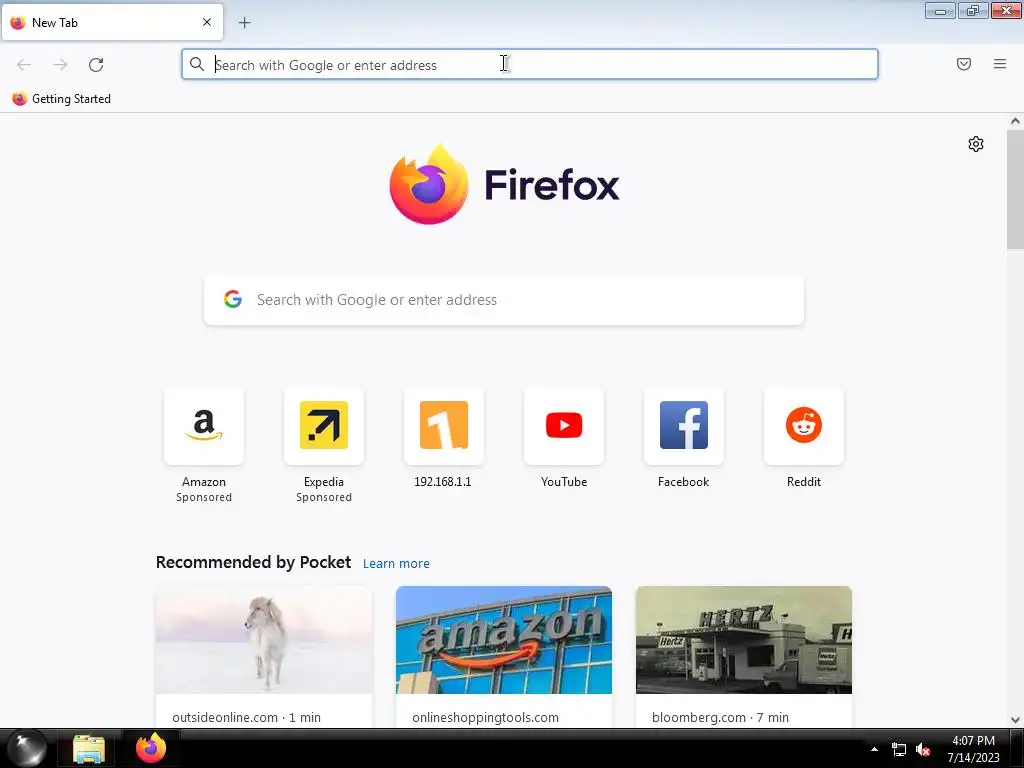Click the personalize new tab gear icon
The image size is (1024, 768).
click(975, 144)
